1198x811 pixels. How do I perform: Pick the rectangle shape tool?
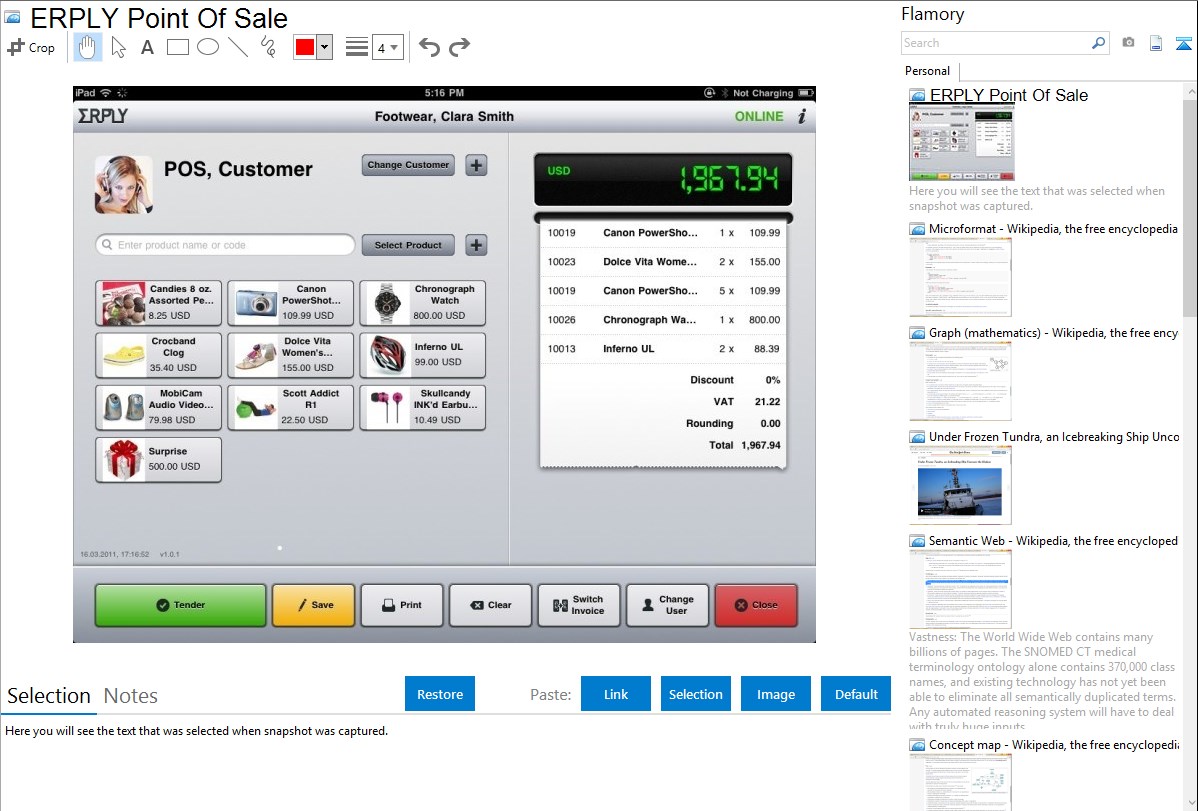[177, 47]
